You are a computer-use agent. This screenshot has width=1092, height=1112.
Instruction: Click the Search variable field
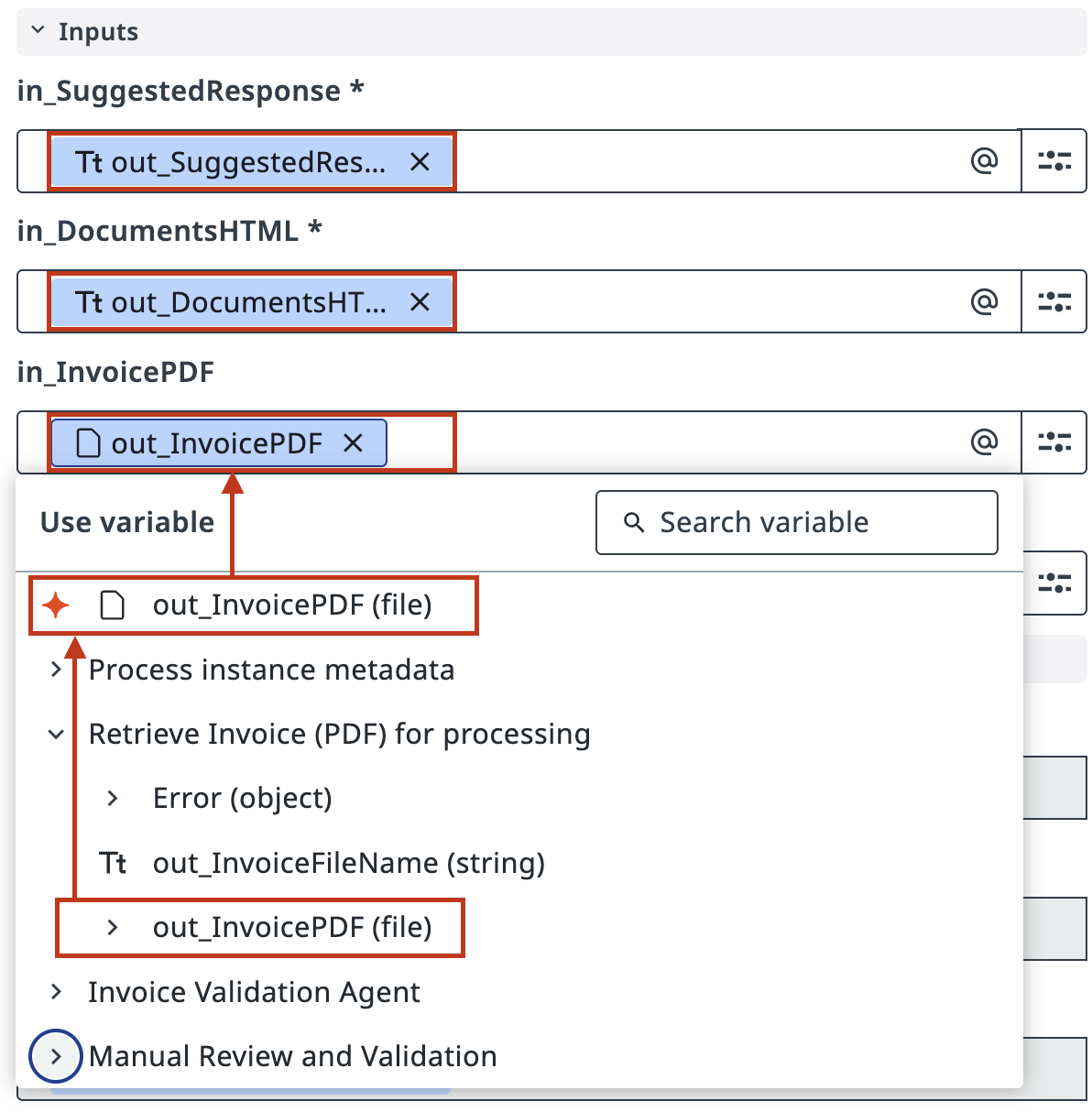(797, 522)
